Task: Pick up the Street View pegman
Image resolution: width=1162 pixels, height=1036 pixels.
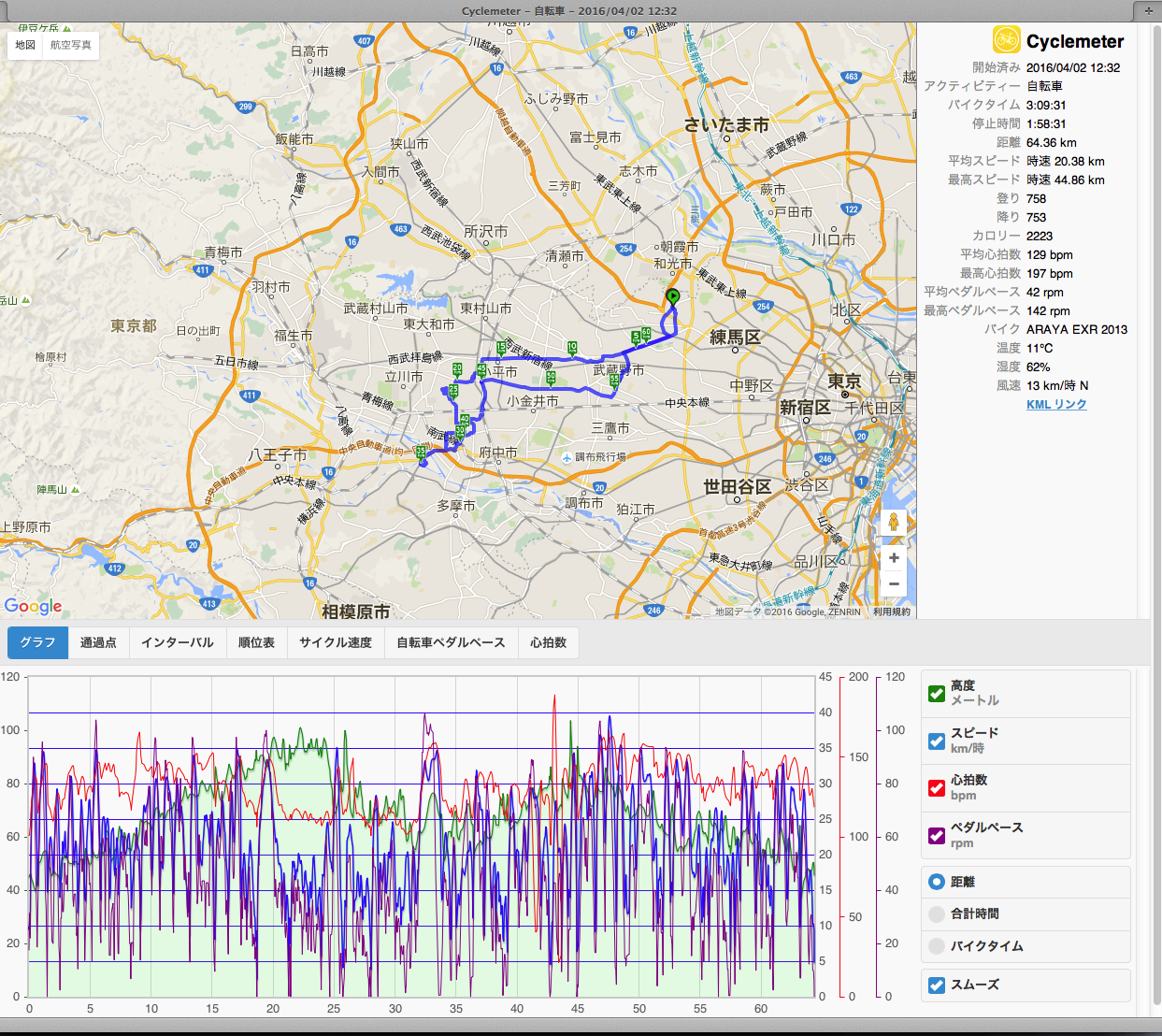Action: tap(894, 522)
